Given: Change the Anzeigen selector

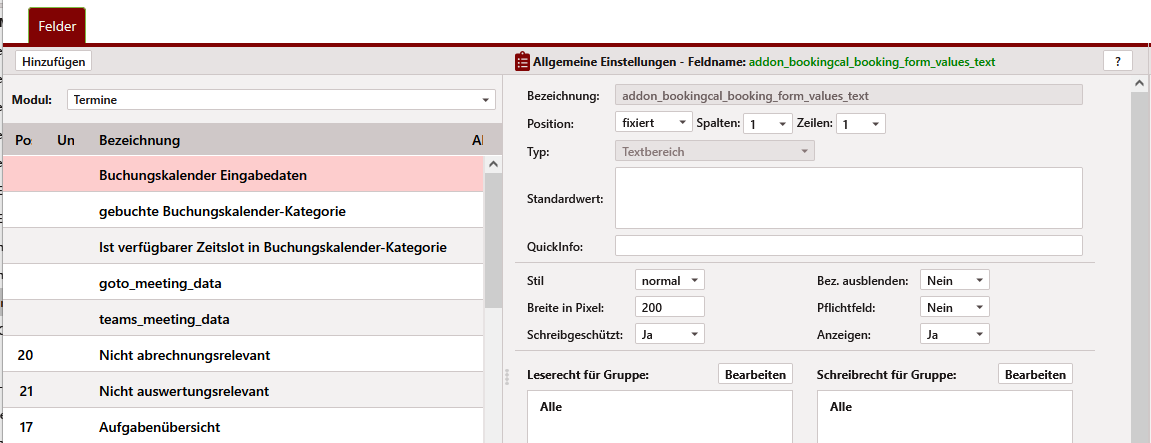Looking at the screenshot, I should [954, 335].
